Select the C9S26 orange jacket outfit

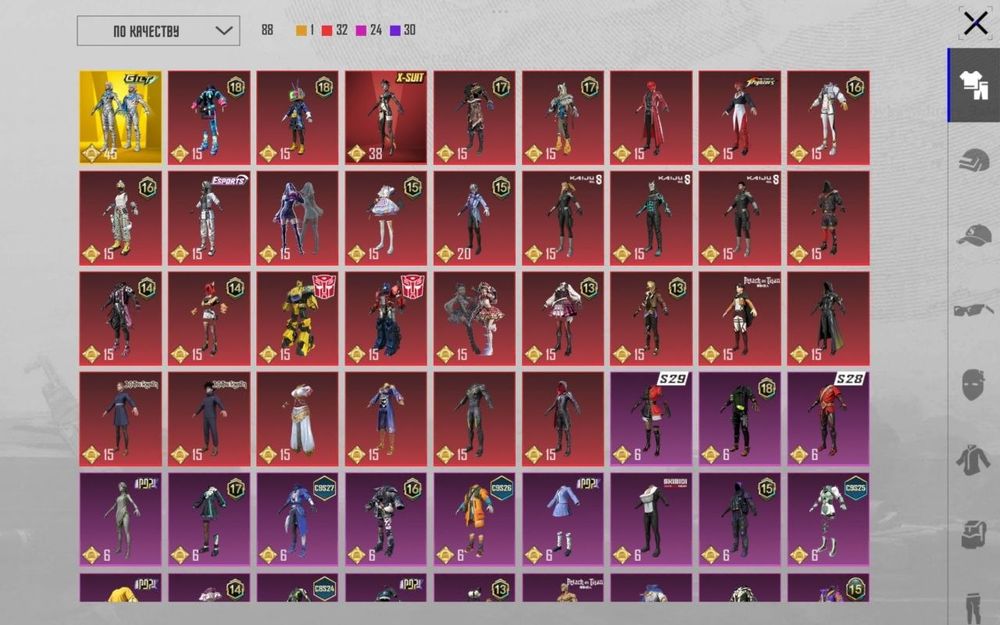point(474,519)
